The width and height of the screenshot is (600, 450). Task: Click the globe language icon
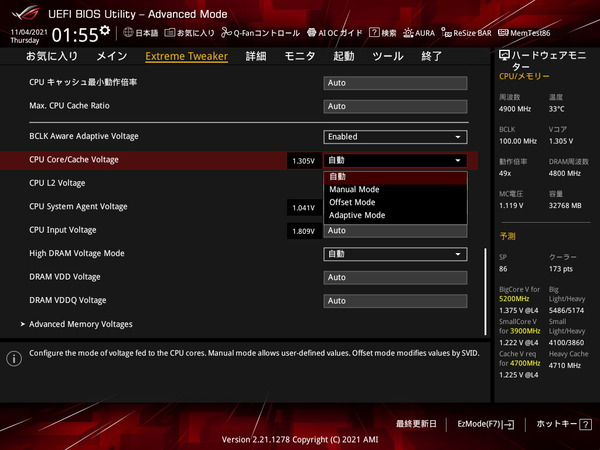coord(128,33)
